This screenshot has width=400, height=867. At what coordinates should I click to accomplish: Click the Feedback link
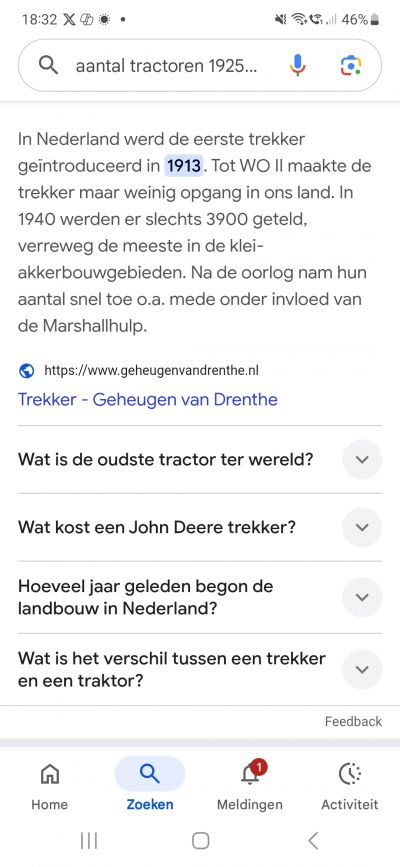(x=354, y=721)
